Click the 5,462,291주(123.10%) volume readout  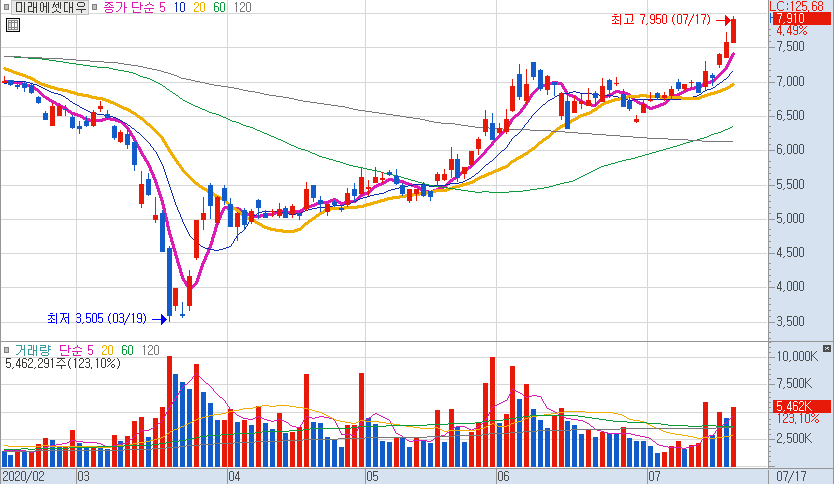63,363
